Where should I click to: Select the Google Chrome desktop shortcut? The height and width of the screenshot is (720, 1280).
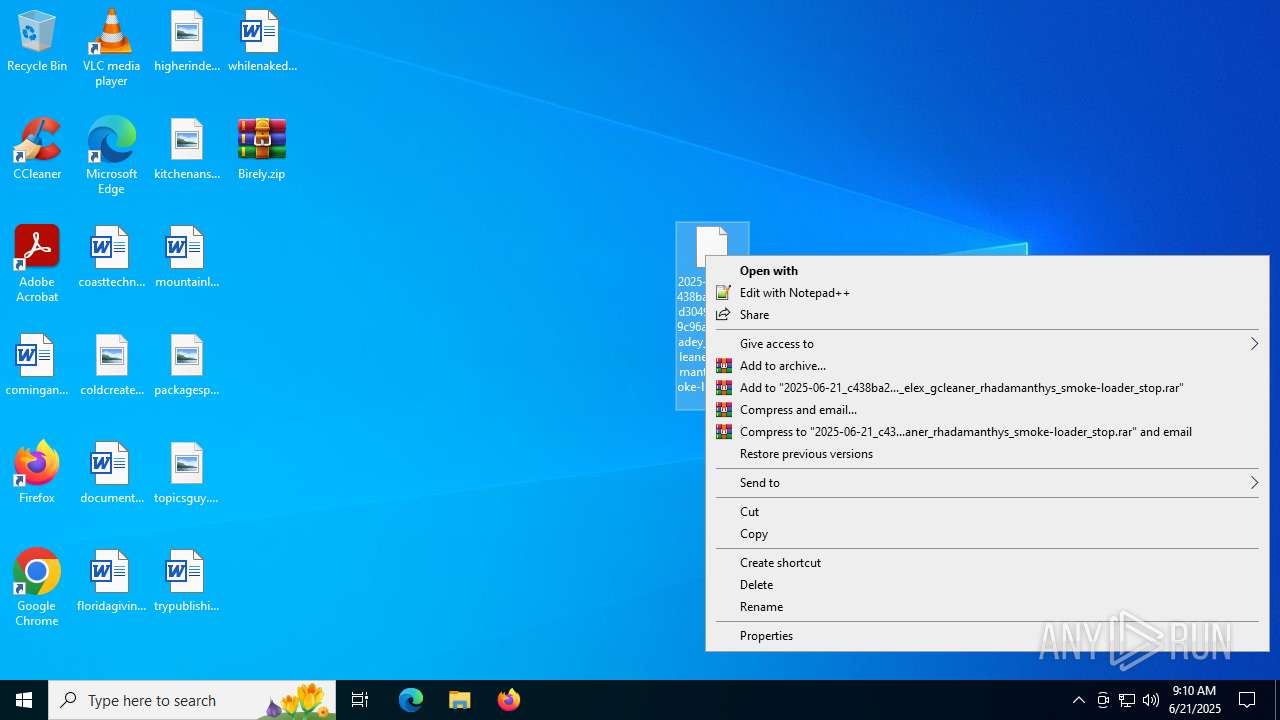click(x=37, y=588)
